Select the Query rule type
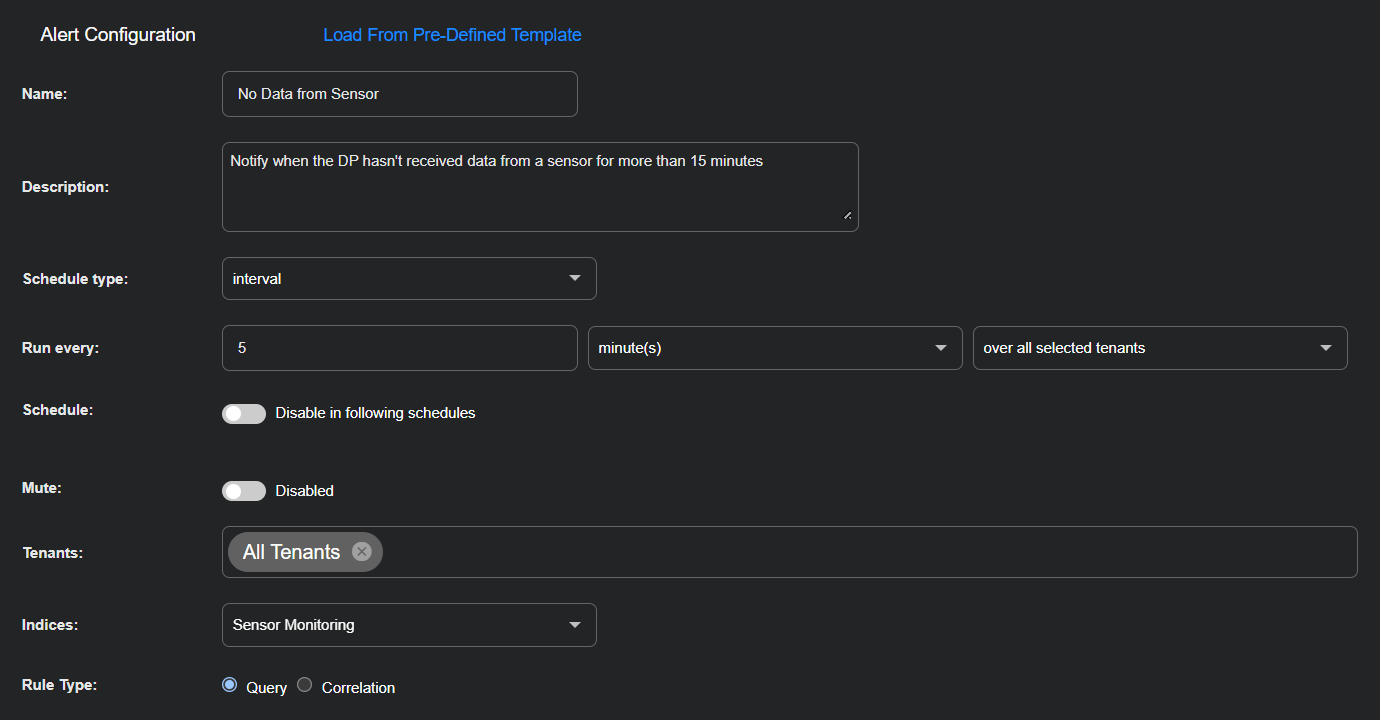1380x720 pixels. tap(230, 686)
